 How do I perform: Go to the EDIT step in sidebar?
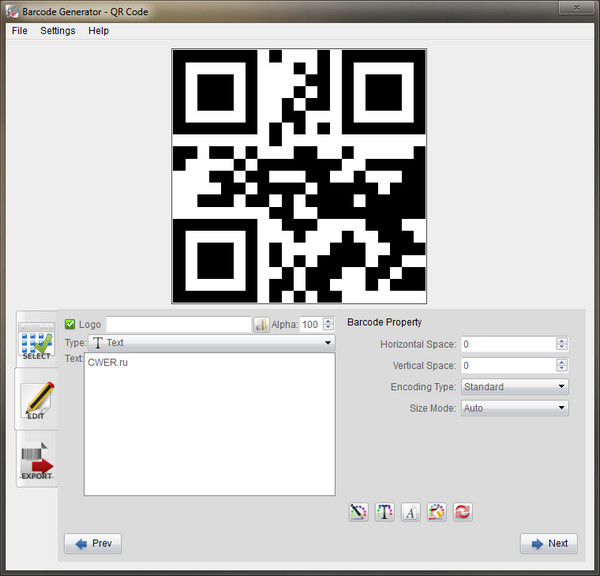pyautogui.click(x=37, y=400)
